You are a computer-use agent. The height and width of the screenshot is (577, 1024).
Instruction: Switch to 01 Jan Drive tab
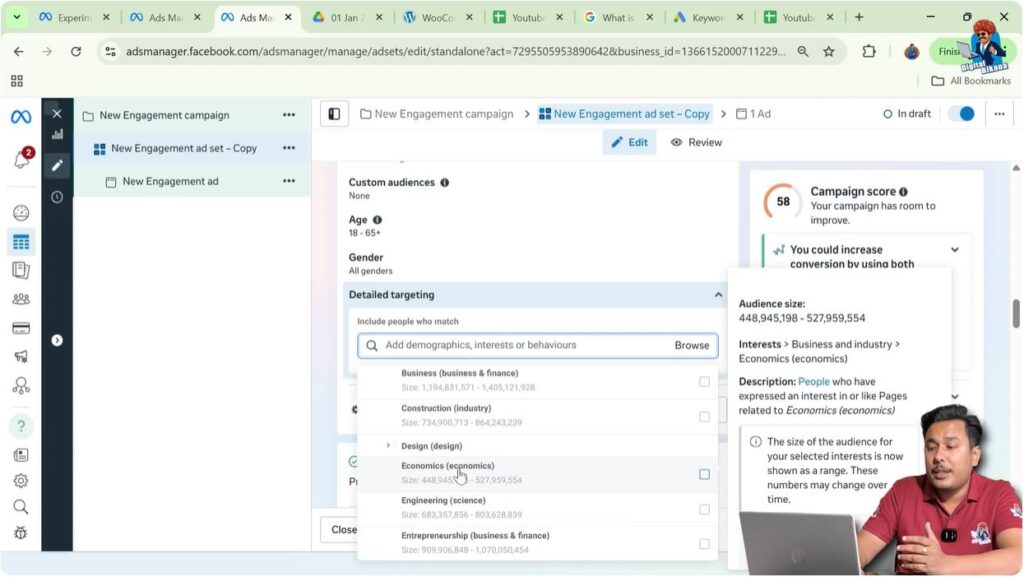(347, 18)
